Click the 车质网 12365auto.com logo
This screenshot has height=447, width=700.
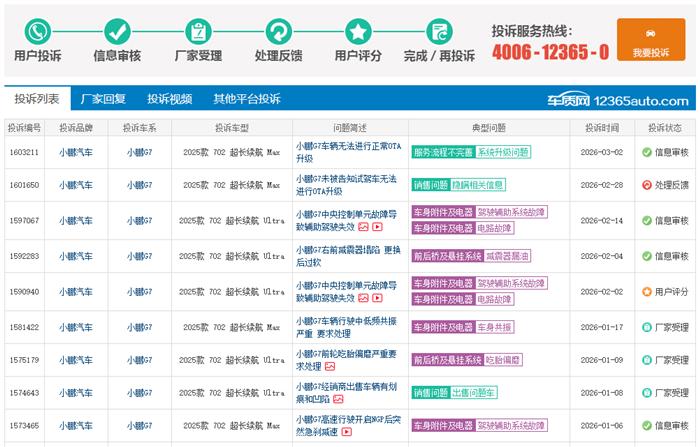pos(631,100)
